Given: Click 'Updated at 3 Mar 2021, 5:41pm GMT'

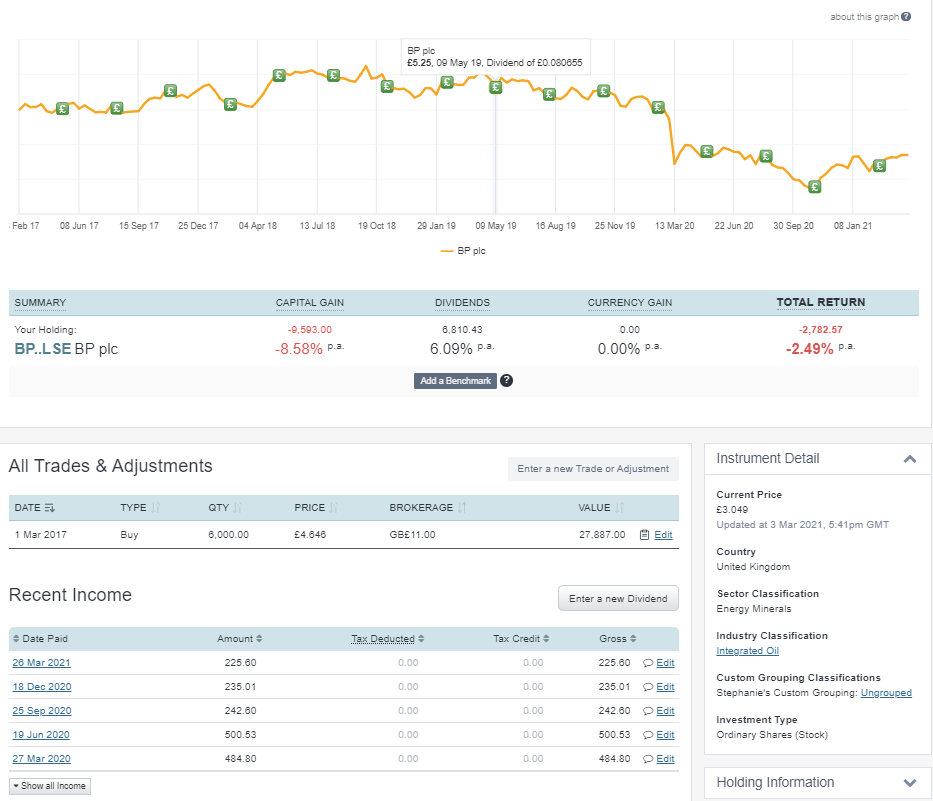Looking at the screenshot, I should [x=803, y=525].
